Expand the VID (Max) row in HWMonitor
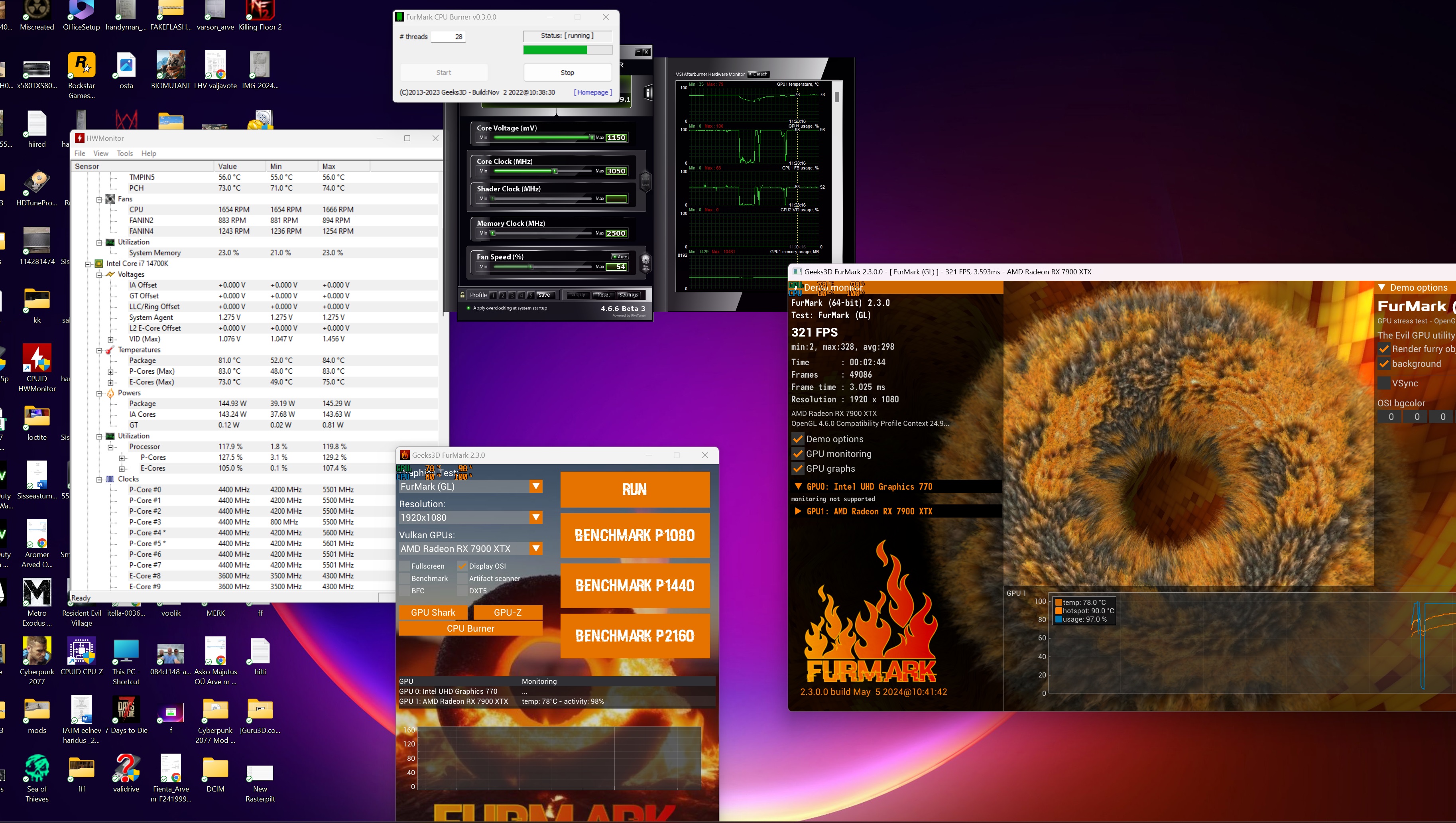This screenshot has width=1456, height=823. (111, 339)
